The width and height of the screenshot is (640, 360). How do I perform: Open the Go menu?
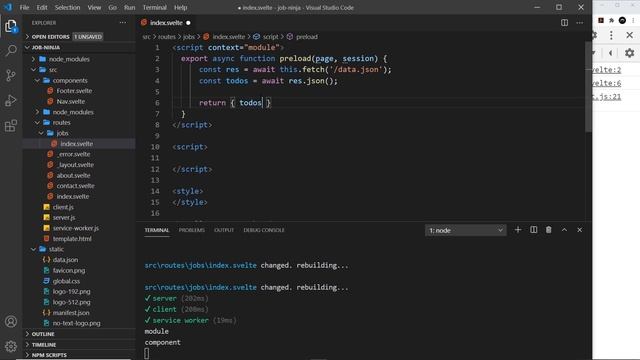point(112,7)
